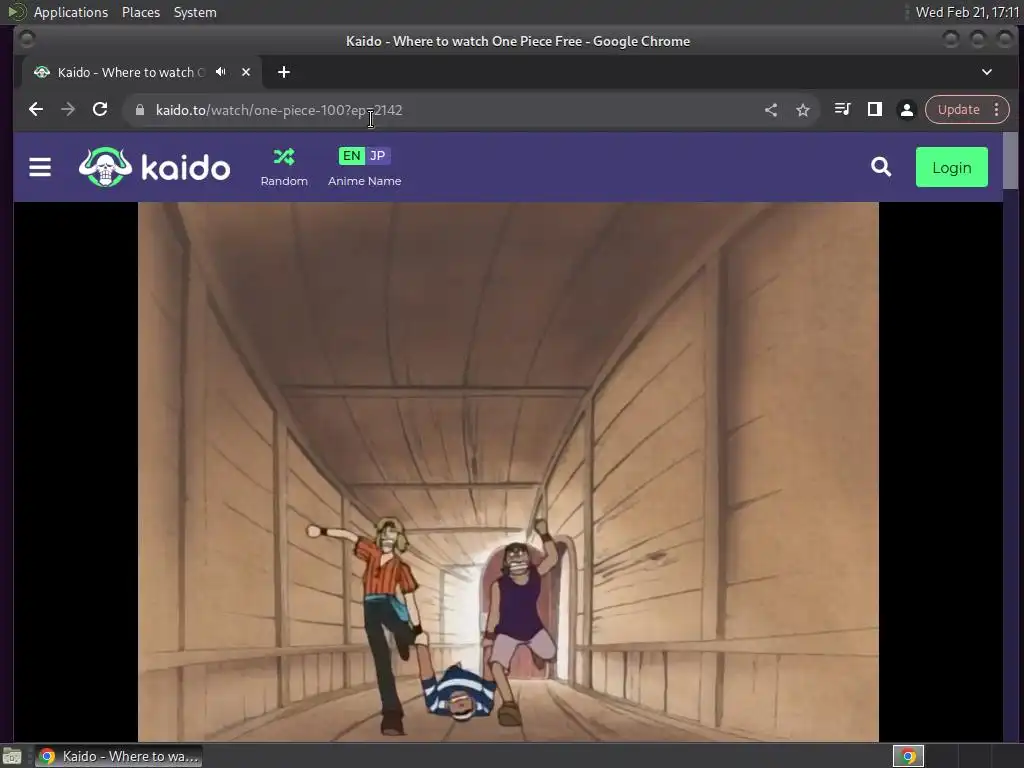The height and width of the screenshot is (768, 1024).
Task: Click the Chrome workspace switcher icon
Action: [x=908, y=756]
